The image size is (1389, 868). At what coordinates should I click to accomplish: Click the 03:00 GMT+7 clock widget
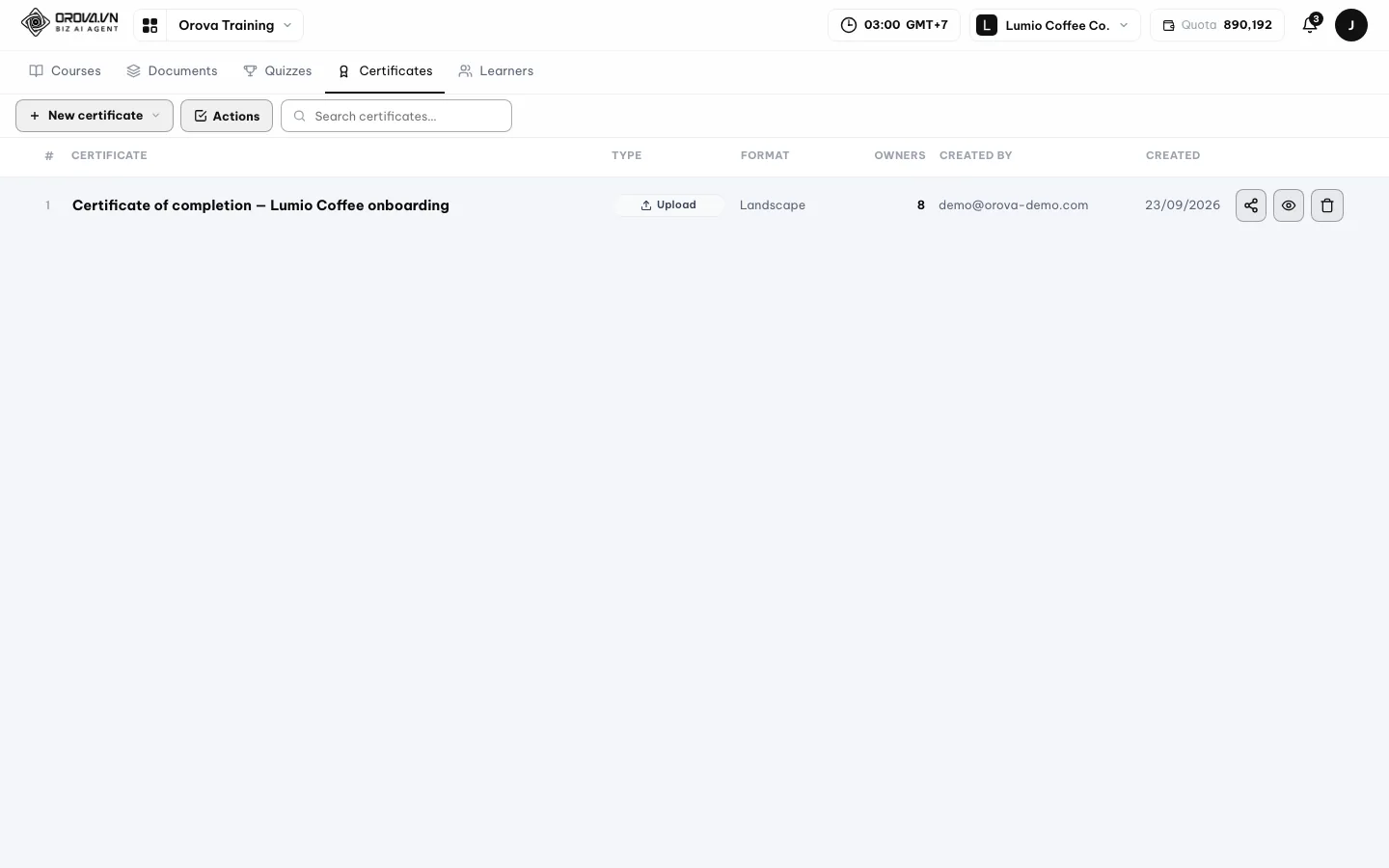click(x=893, y=25)
